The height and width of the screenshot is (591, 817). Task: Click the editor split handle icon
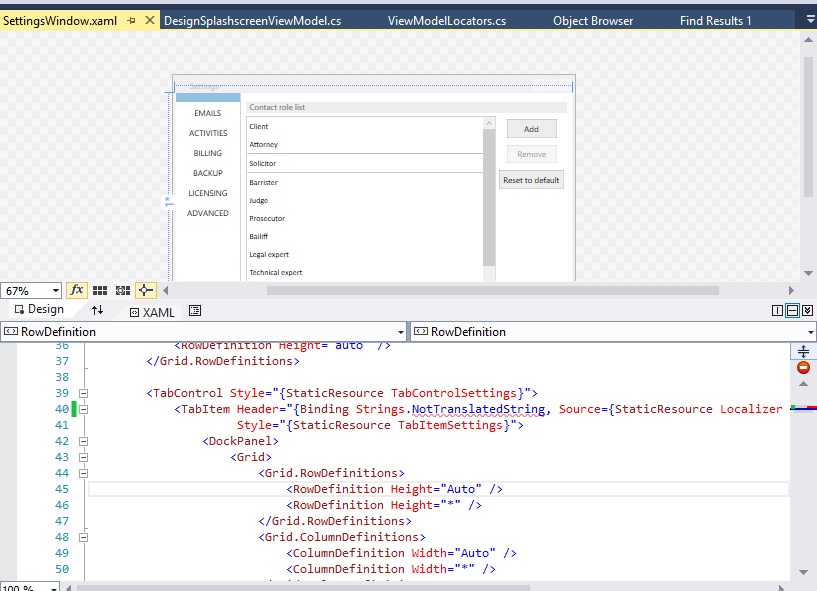click(803, 351)
